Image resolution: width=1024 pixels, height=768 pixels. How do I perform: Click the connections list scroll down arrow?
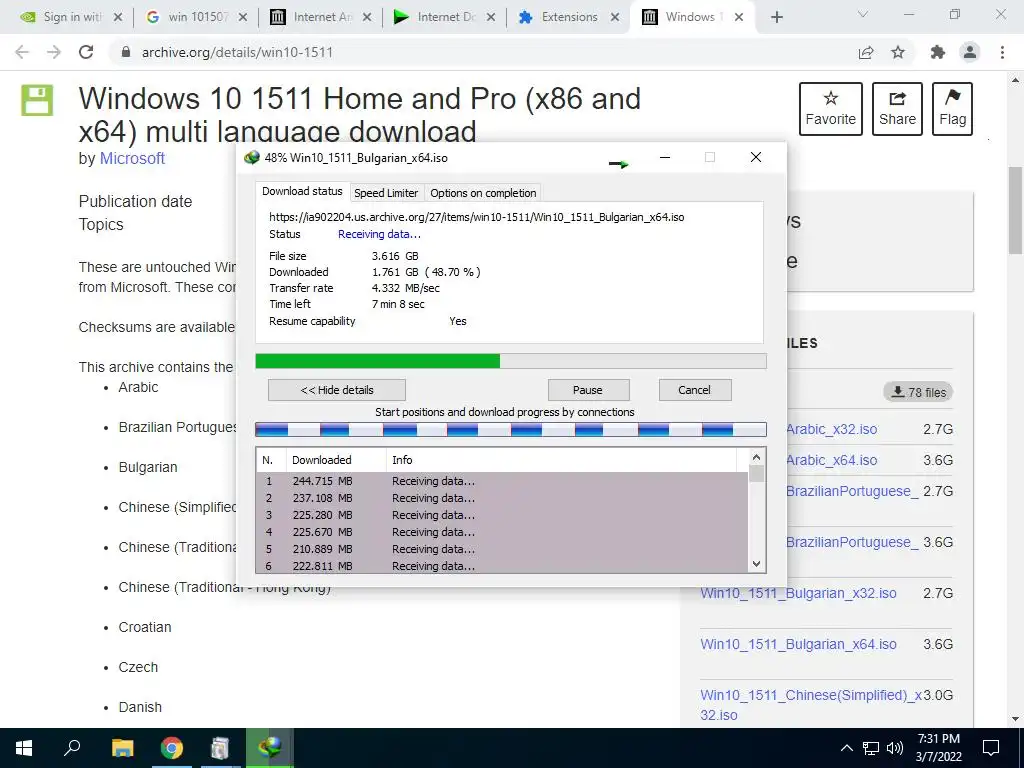pyautogui.click(x=756, y=564)
